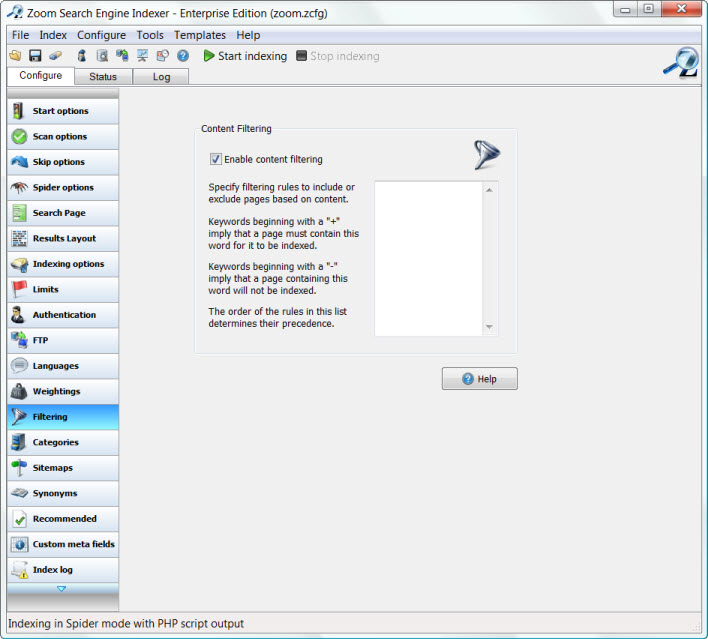Viewport: 708px width, 639px height.
Task: Click the magnifier document toolbar icon
Action: (102, 56)
